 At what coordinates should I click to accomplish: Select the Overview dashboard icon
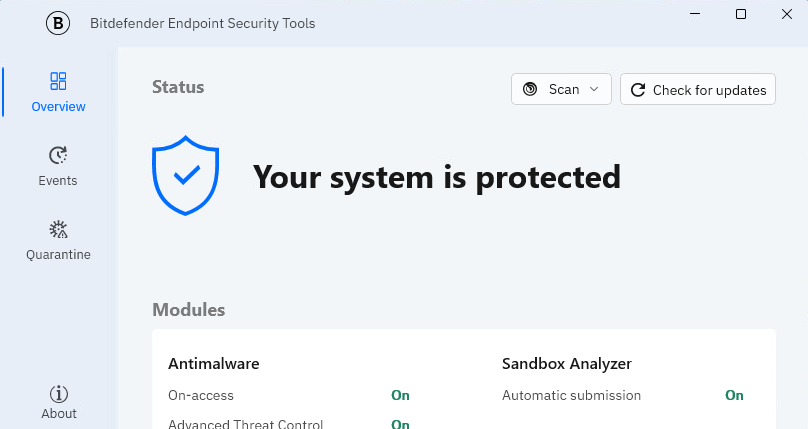click(58, 81)
